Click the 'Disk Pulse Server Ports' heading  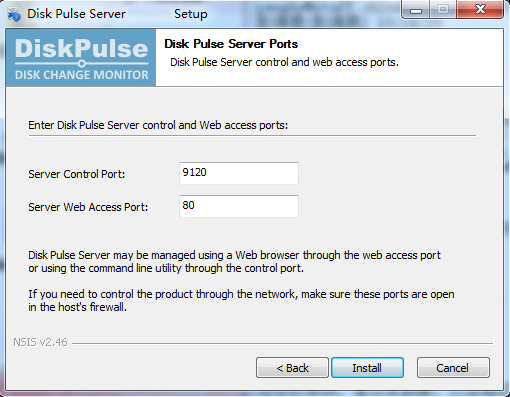coord(231,44)
